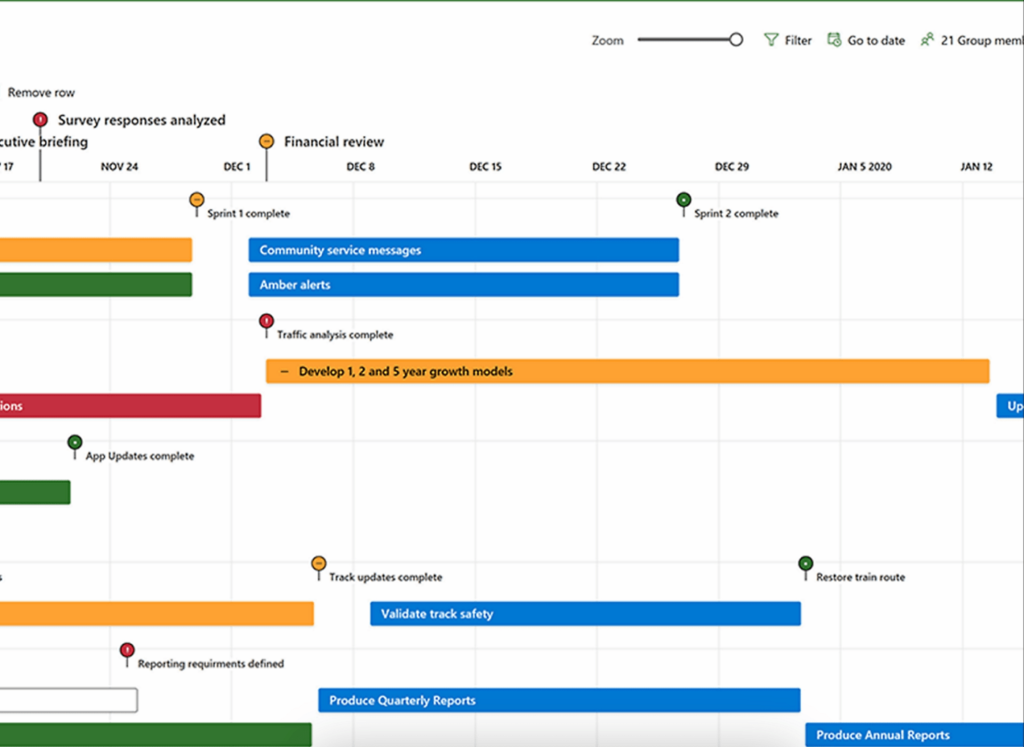The height and width of the screenshot is (747, 1024).
Task: Click the Produce Annual Reports bar
Action: click(900, 734)
